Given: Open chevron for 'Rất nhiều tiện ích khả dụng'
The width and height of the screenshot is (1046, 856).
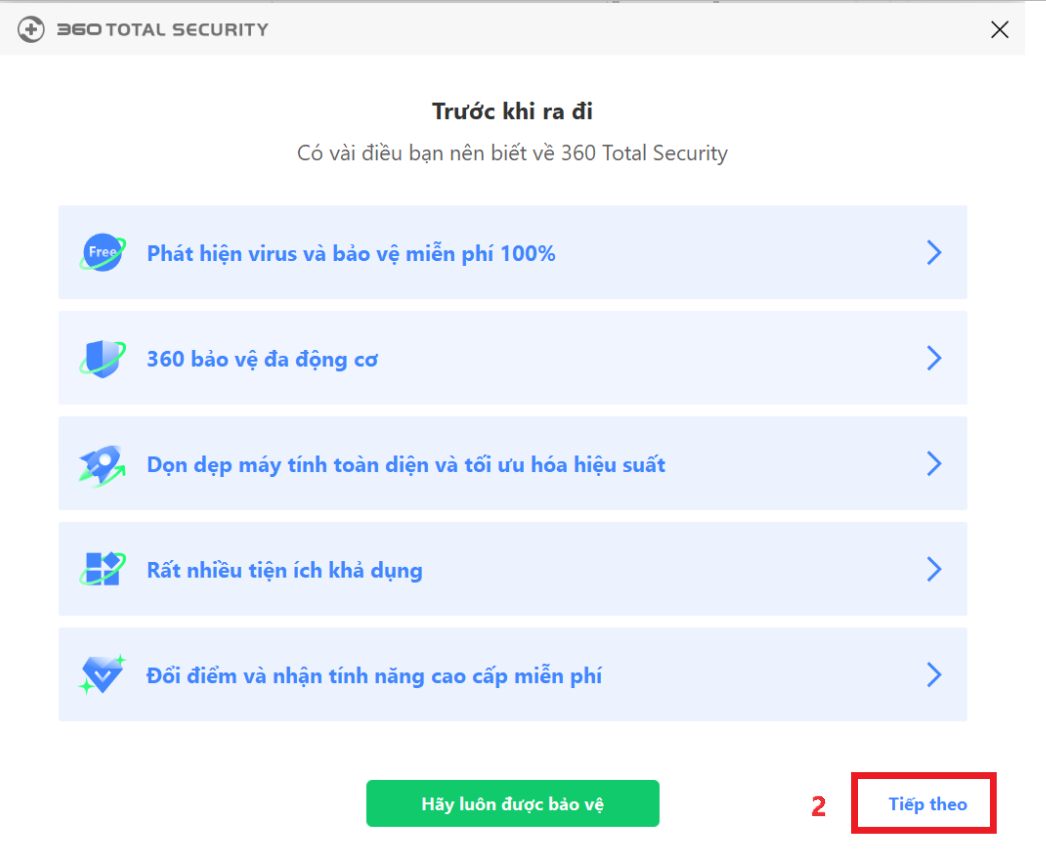Looking at the screenshot, I should pos(934,570).
